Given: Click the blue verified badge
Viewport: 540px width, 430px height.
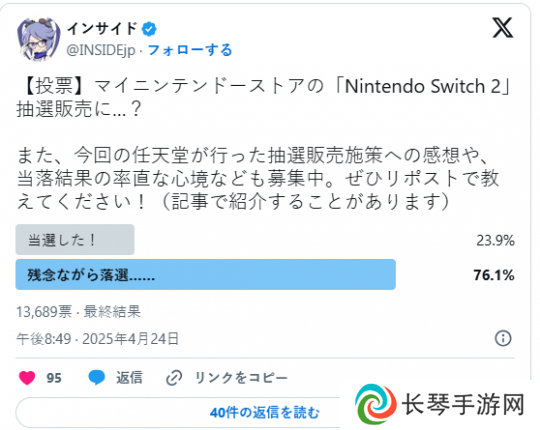Looking at the screenshot, I should click(x=149, y=29).
